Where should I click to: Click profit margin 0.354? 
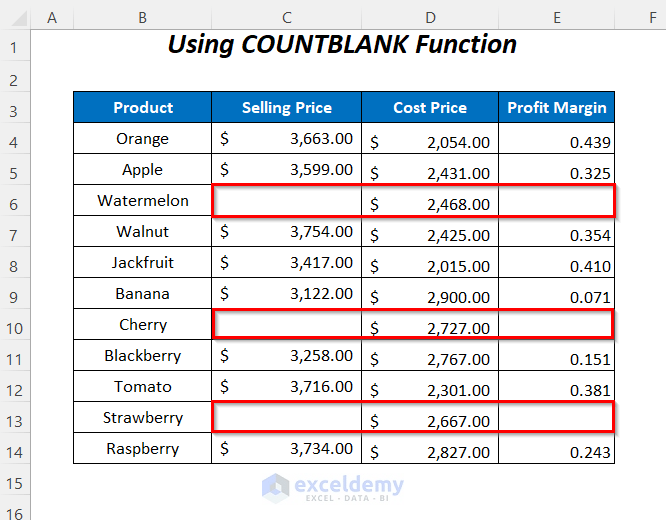(x=556, y=232)
